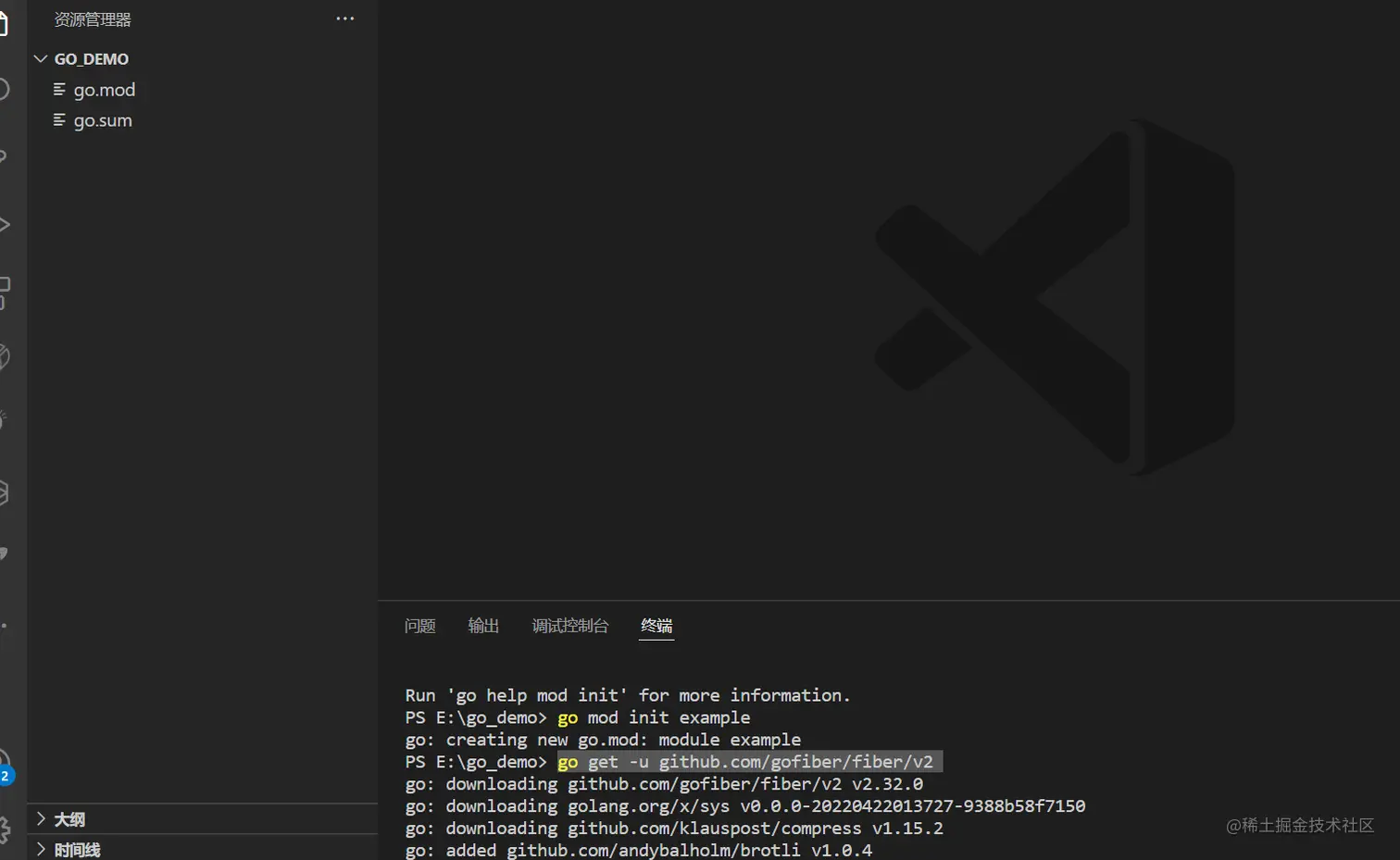
Task: Click the "Run 'go help mod init'" line
Action: click(x=628, y=695)
